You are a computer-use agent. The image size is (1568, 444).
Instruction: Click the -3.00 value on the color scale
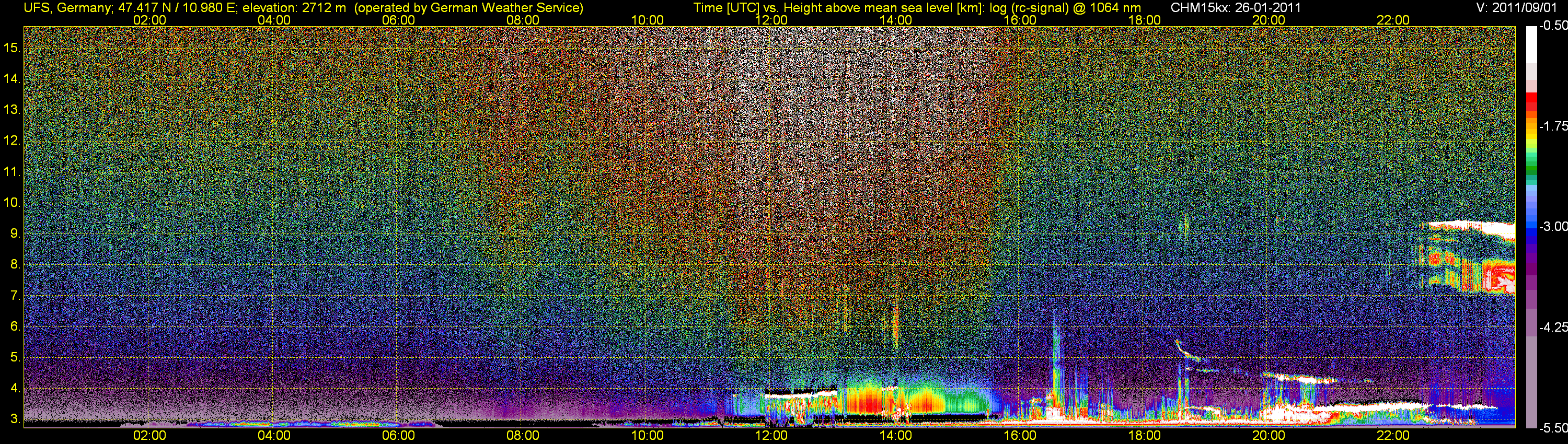click(x=1553, y=226)
